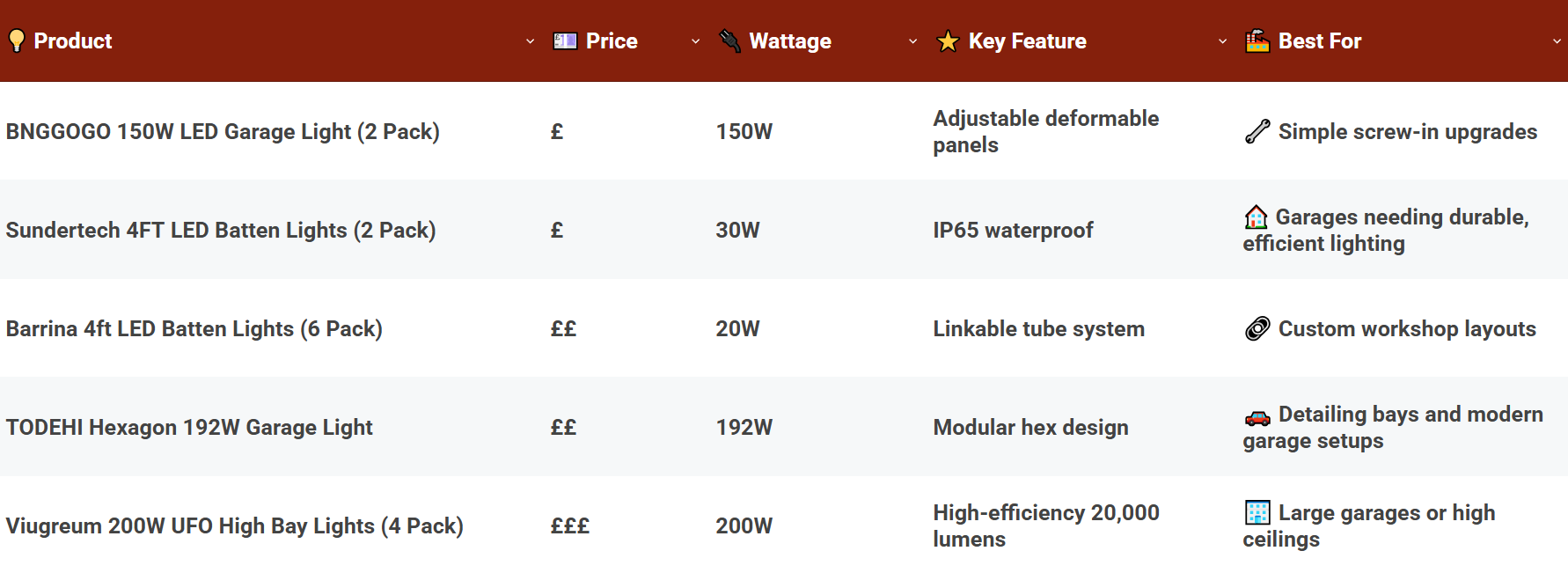Click the car icon for detailing bays entry
Image resolution: width=1568 pixels, height=573 pixels.
1257,419
